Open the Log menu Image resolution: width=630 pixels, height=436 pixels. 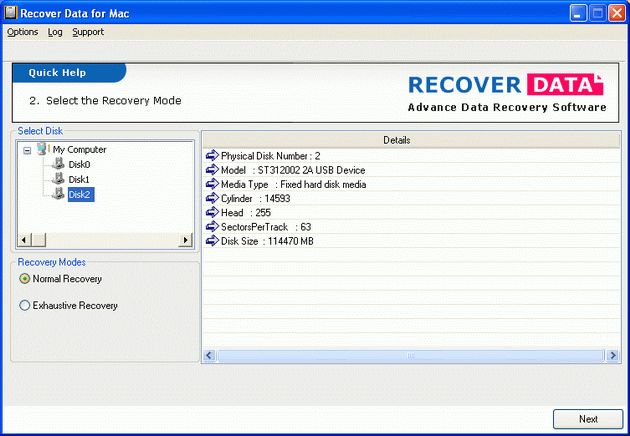(55, 32)
